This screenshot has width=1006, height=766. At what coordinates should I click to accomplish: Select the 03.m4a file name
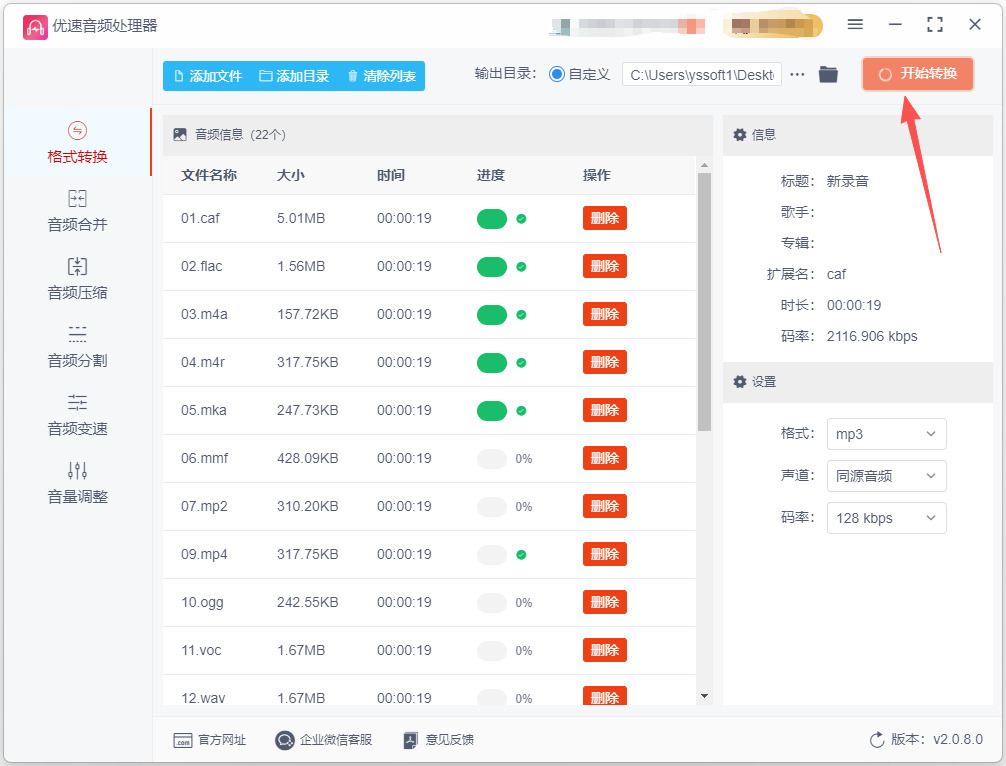[x=204, y=314]
